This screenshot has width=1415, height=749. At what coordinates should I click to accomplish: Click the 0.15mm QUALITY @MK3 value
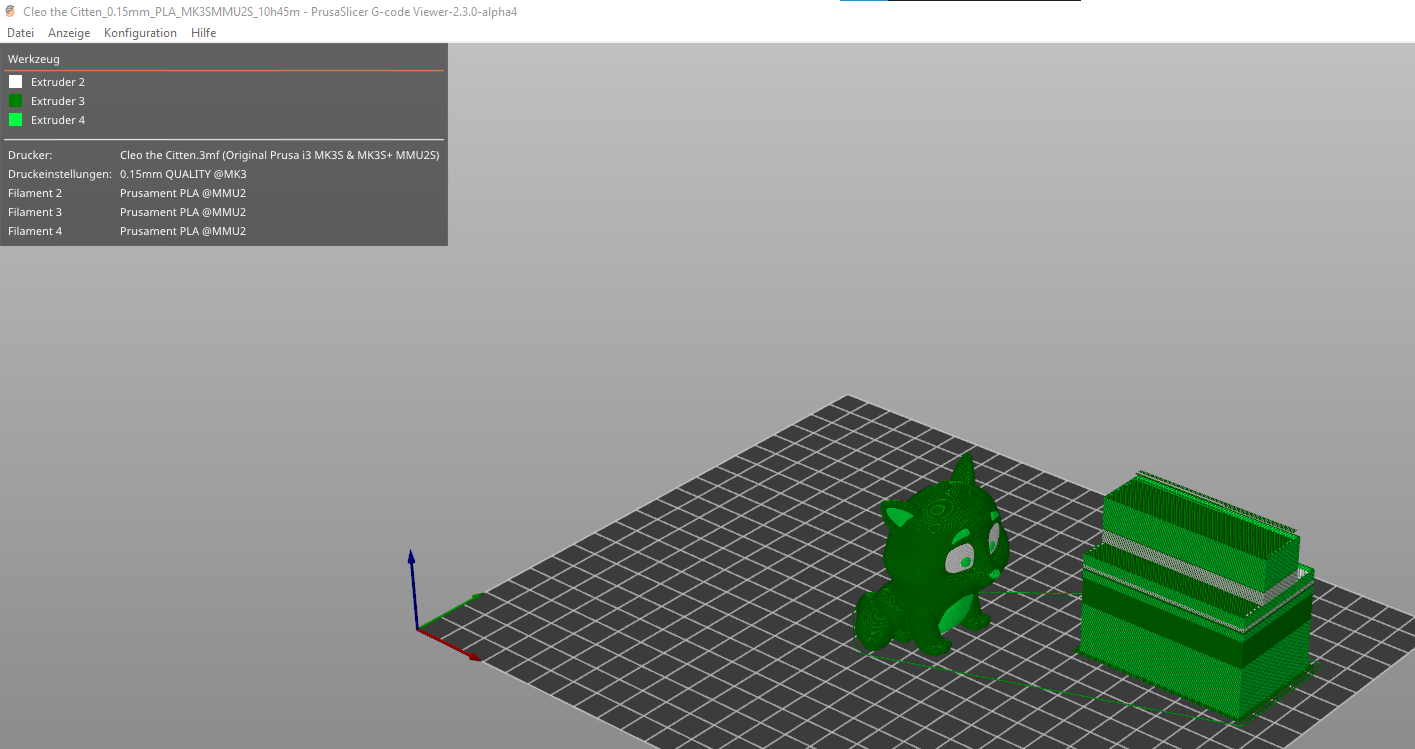(x=183, y=174)
